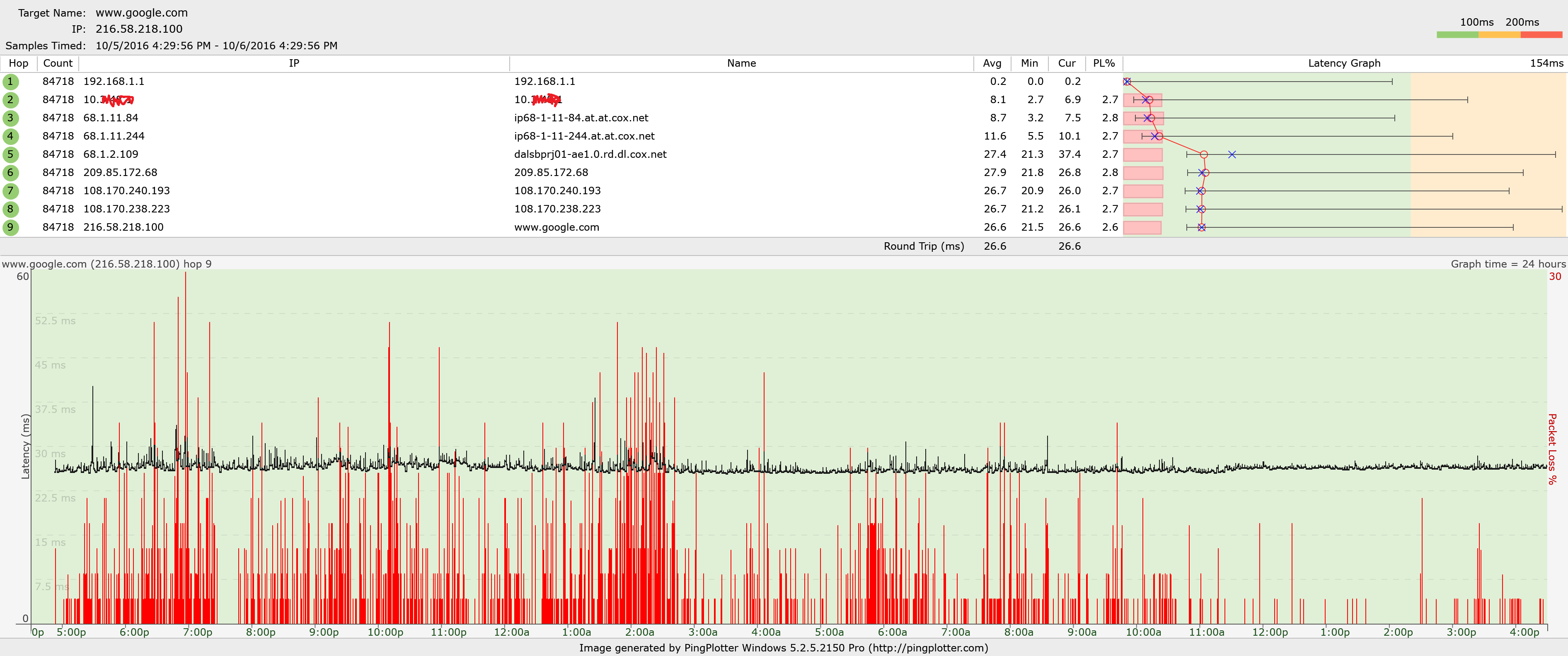Click the Graph time = 24 hours label
Viewport: 1568px width, 656px height.
click(x=1508, y=264)
